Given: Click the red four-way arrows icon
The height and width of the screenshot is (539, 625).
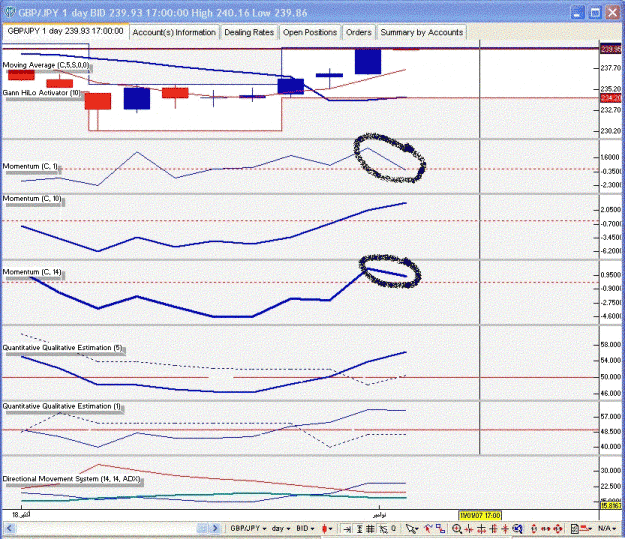Looking at the screenshot, I should [557, 529].
